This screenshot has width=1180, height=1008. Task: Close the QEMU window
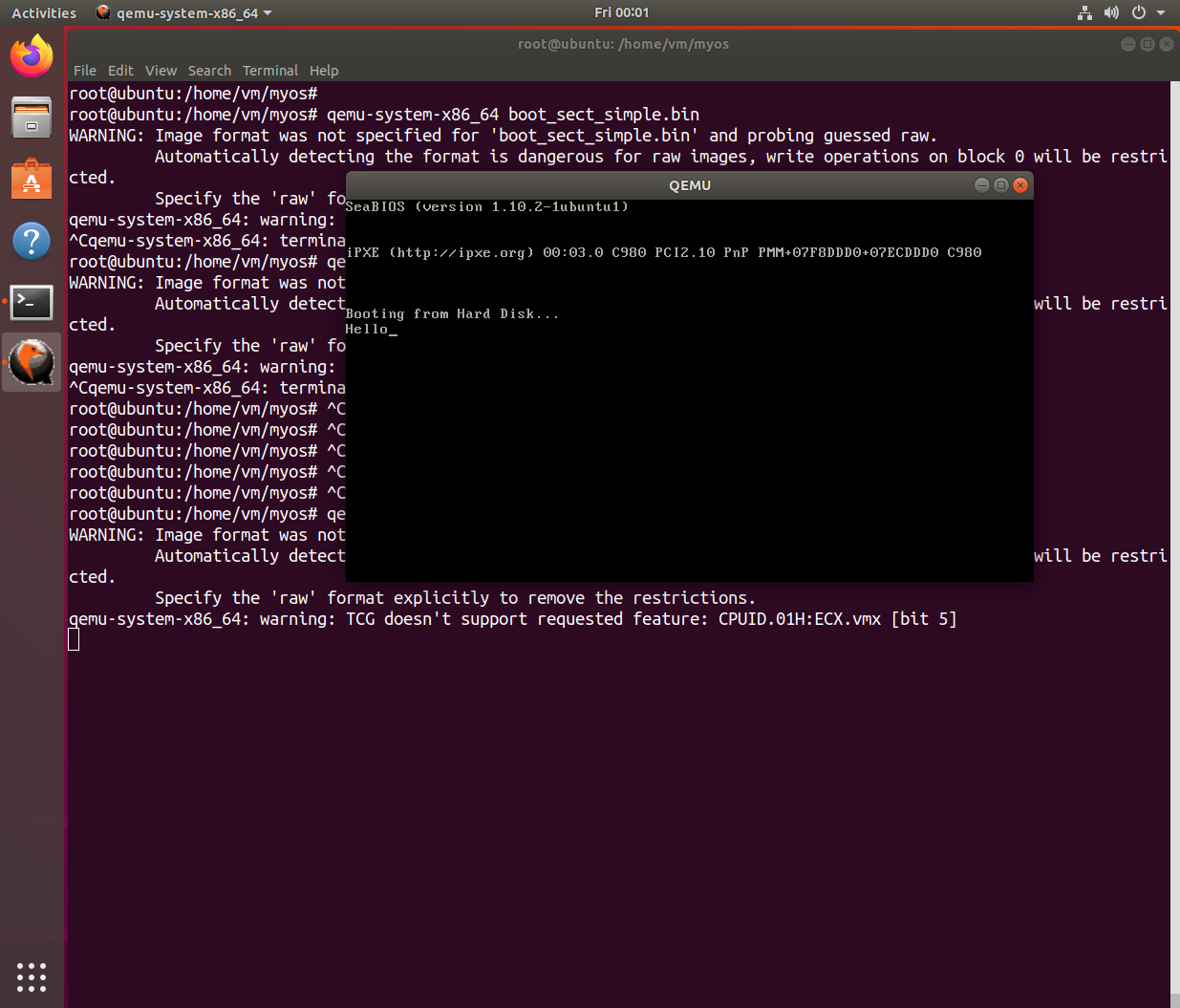1020,185
